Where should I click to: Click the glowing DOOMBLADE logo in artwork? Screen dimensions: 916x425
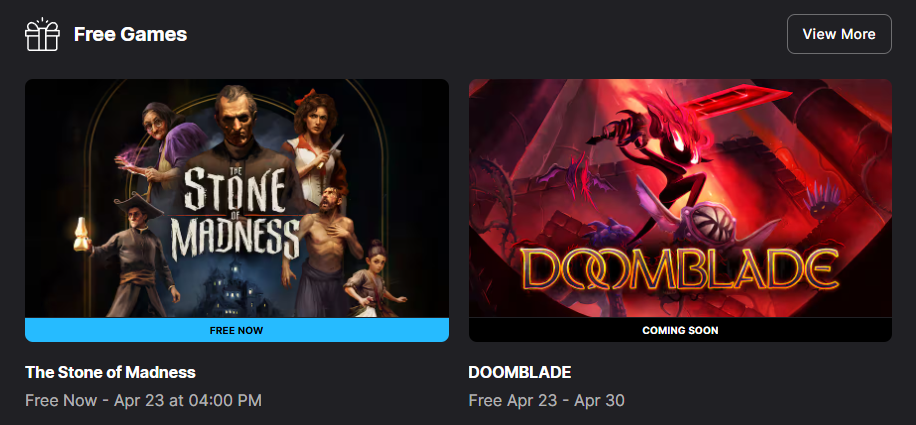679,270
